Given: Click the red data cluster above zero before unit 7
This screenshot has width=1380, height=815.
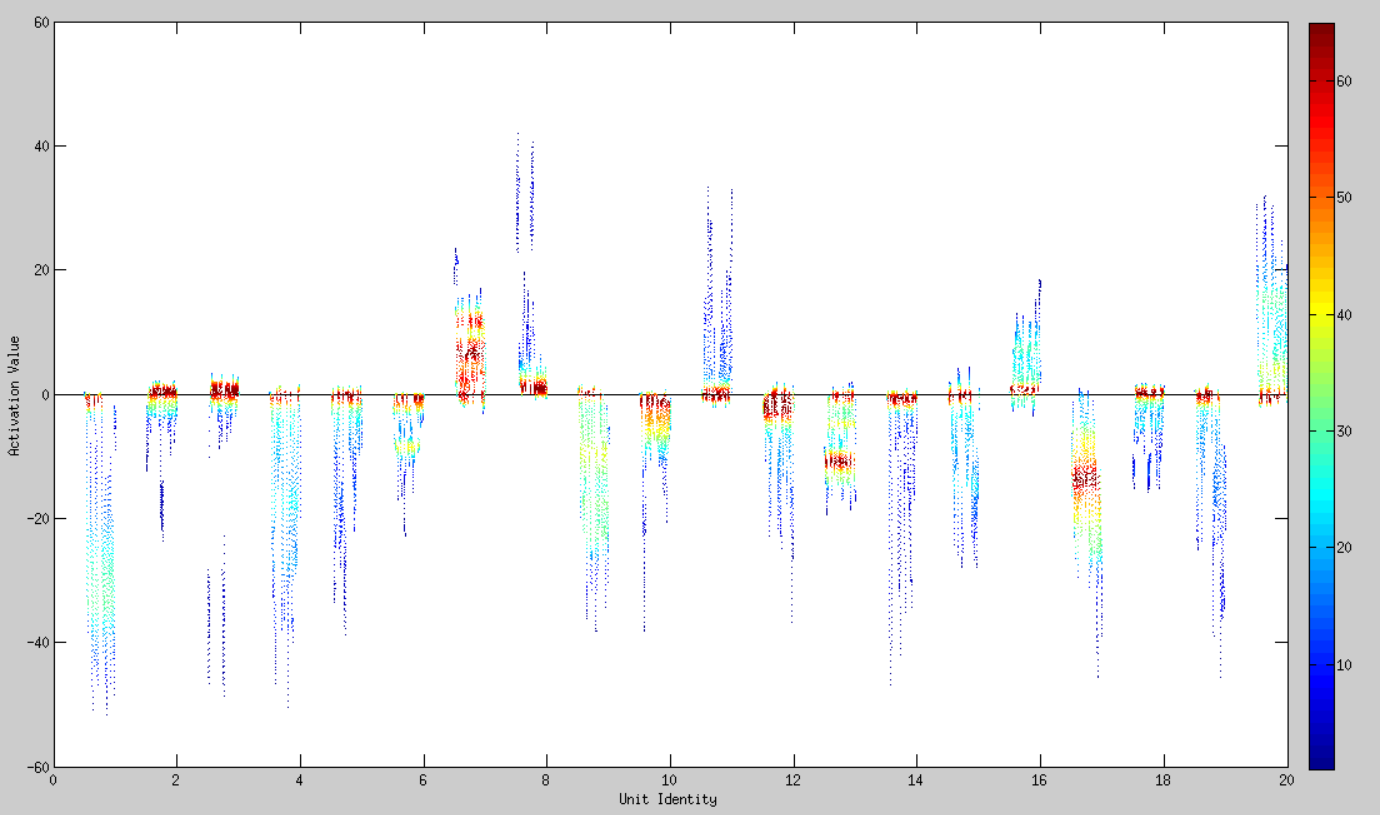Looking at the screenshot, I should click(471, 345).
